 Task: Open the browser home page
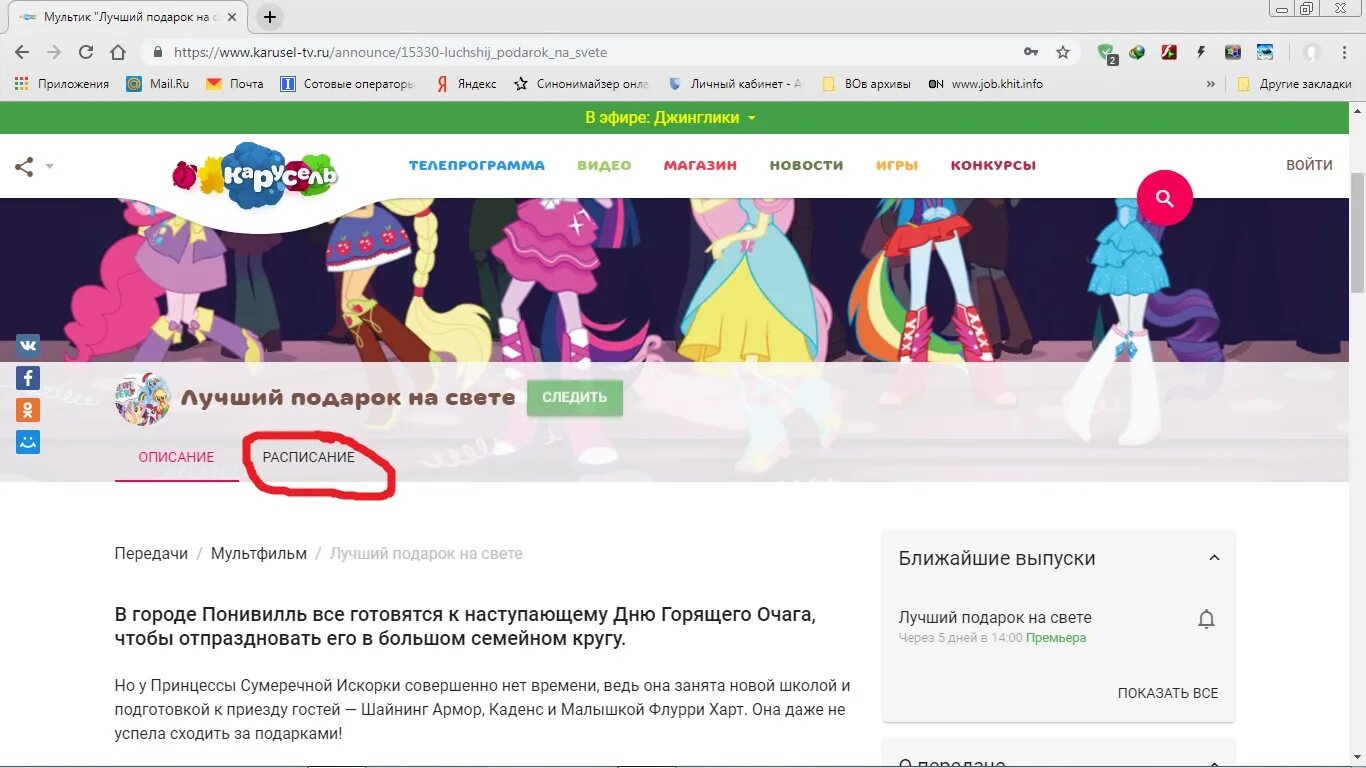tap(118, 52)
